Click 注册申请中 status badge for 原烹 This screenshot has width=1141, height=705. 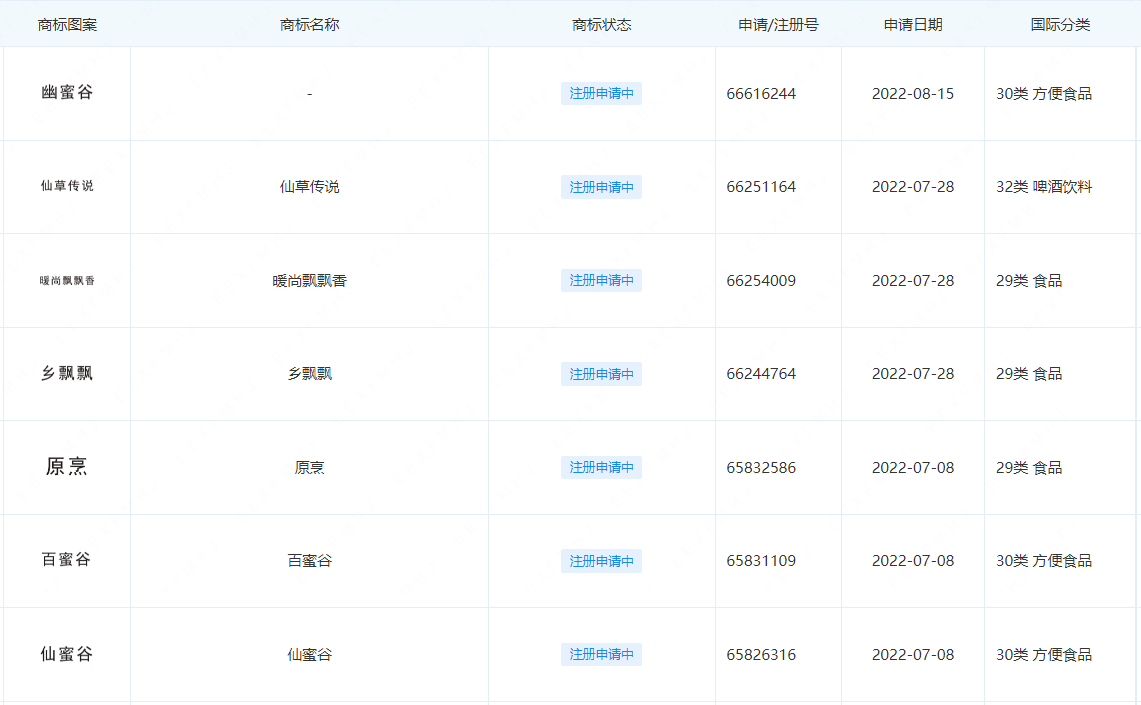click(601, 467)
